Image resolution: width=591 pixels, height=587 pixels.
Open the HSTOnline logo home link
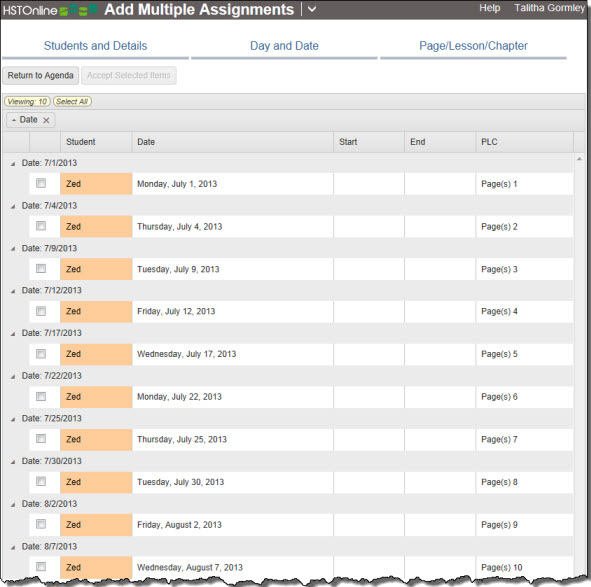(50, 10)
